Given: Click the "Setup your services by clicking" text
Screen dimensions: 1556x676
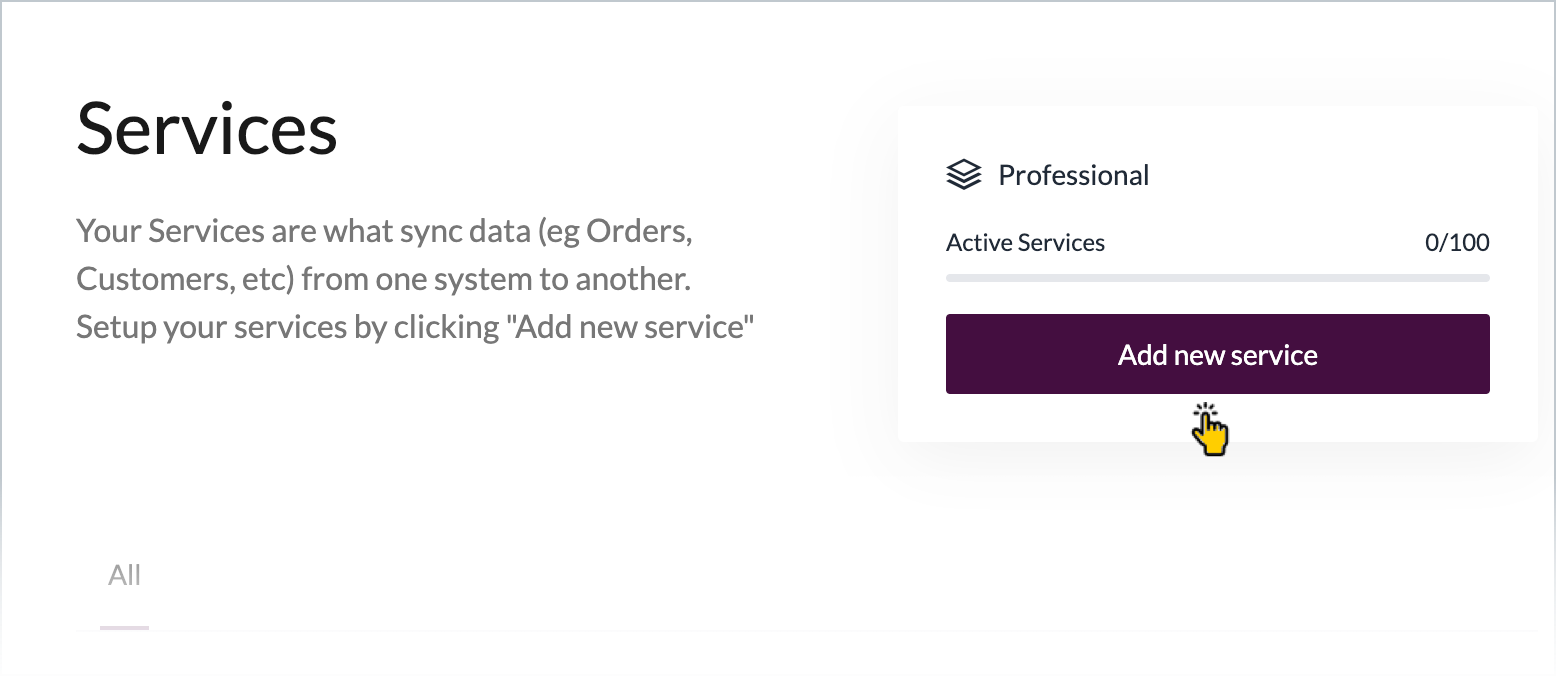Looking at the screenshot, I should (285, 326).
